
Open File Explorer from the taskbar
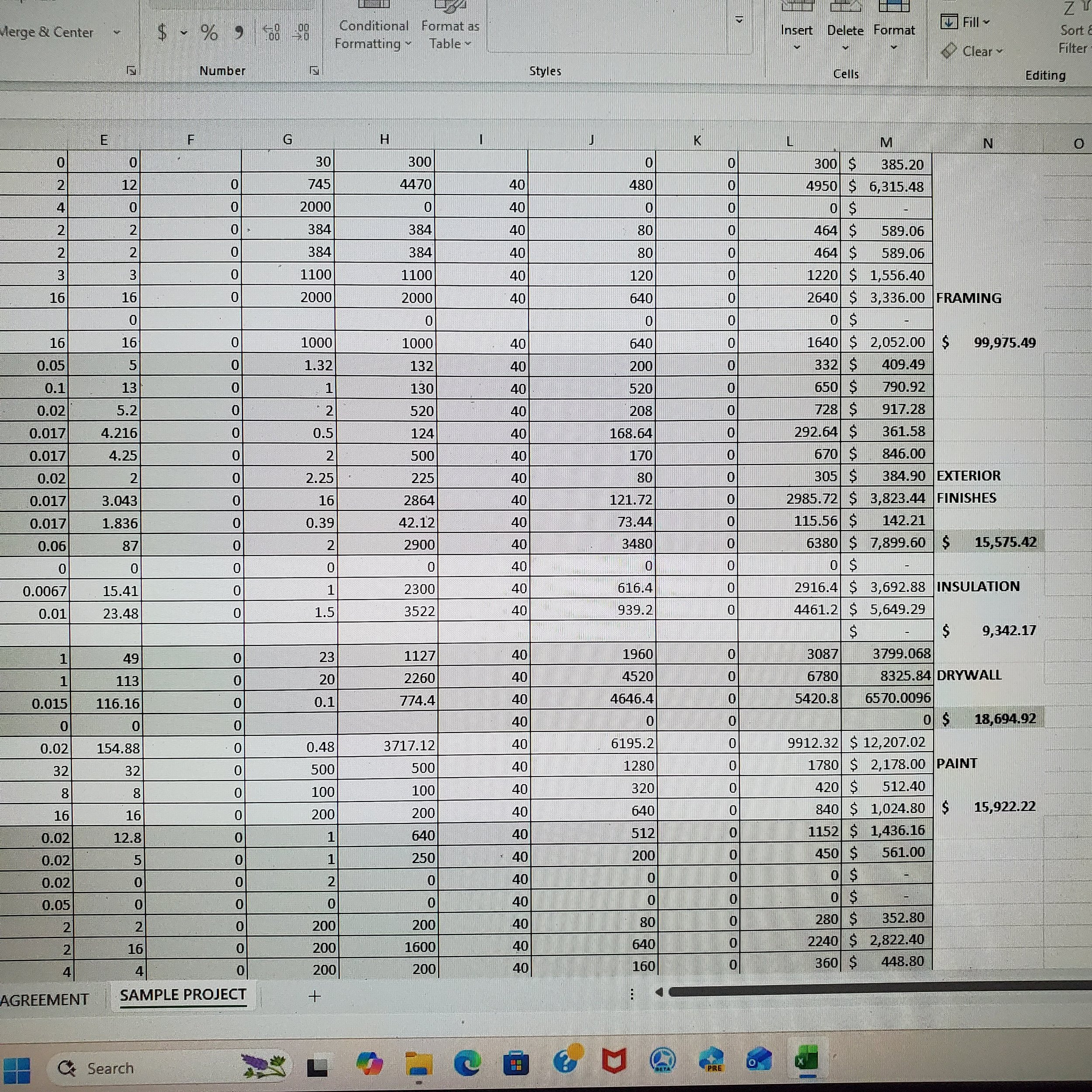point(419,1064)
